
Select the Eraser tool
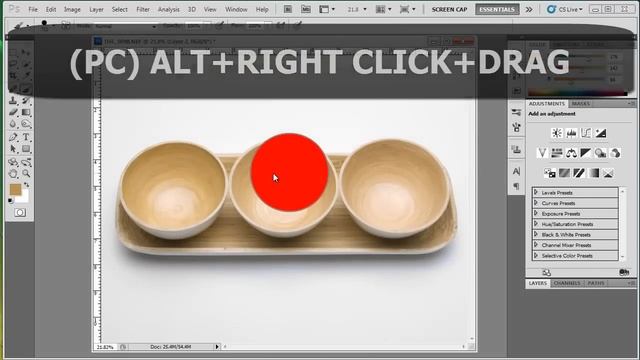13,112
